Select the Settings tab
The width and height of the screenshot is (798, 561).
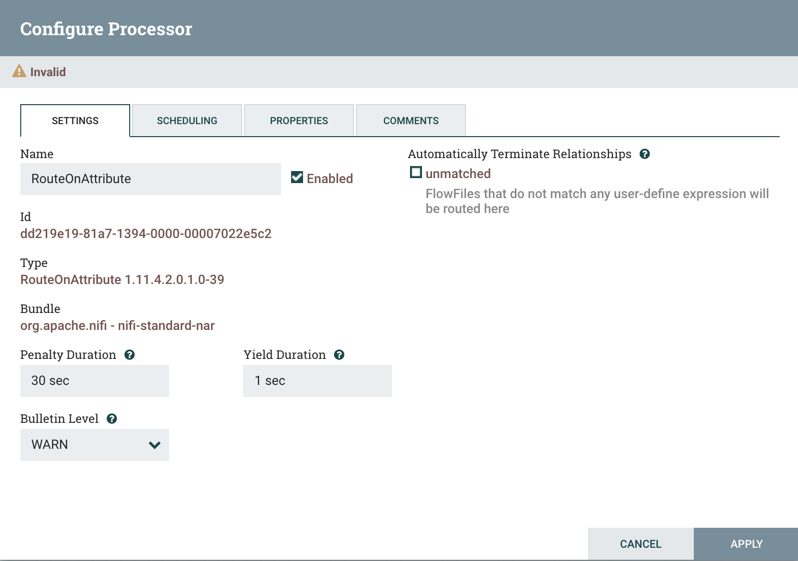[75, 120]
